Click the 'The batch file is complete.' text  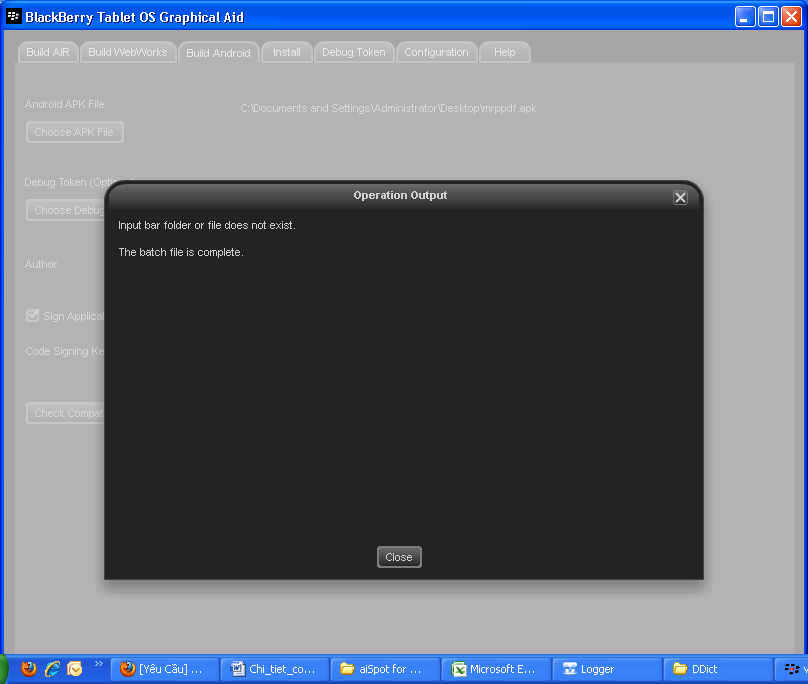point(181,252)
